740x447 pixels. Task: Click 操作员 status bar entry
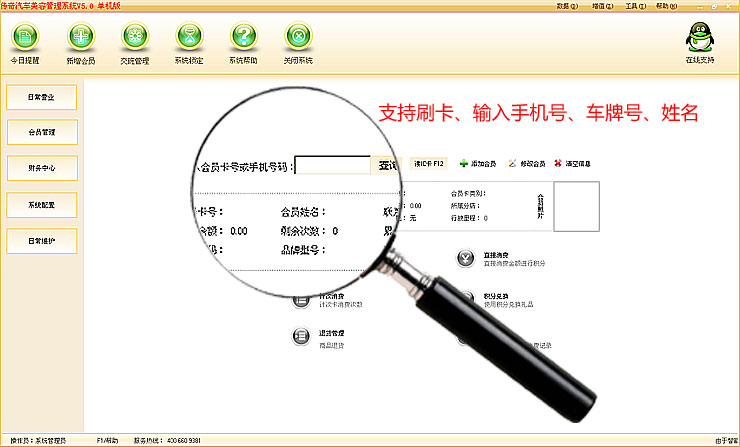38,440
